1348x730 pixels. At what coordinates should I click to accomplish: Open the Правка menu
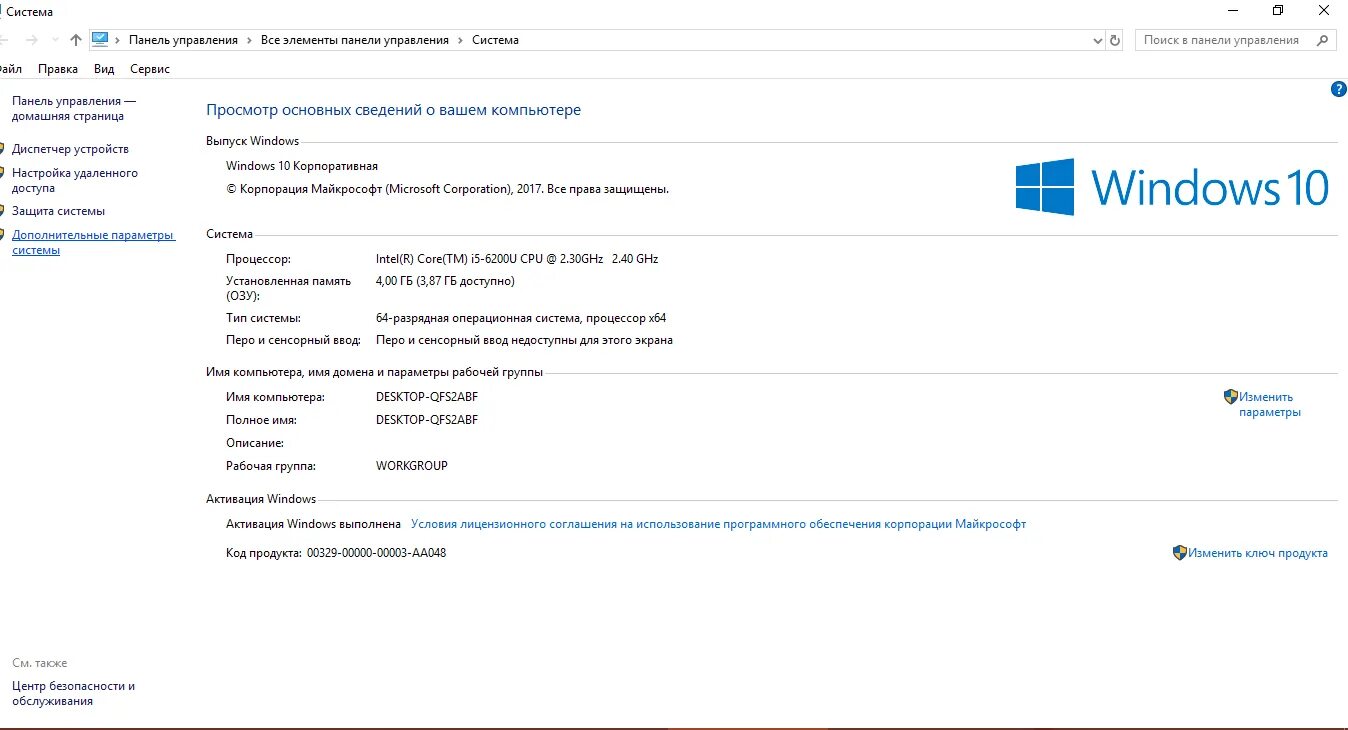point(58,69)
